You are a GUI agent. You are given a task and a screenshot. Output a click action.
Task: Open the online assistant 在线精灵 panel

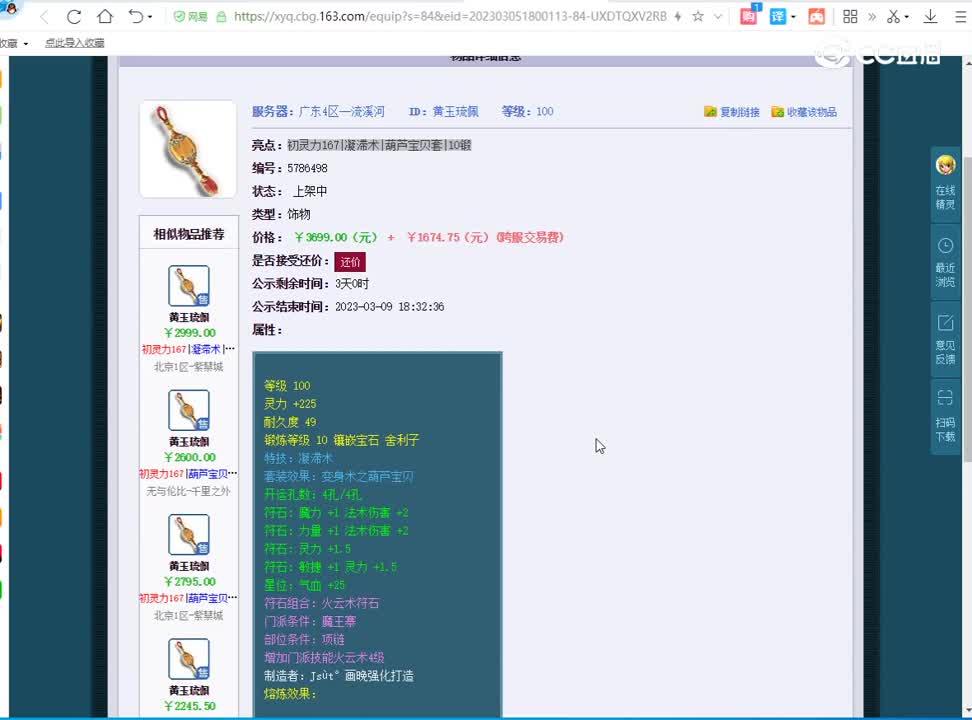(x=944, y=182)
